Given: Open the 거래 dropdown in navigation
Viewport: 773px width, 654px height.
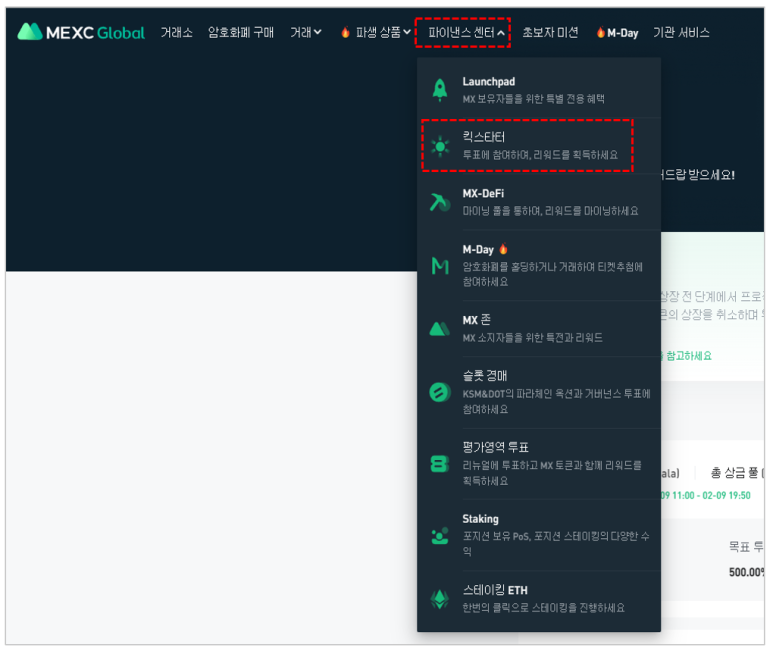Looking at the screenshot, I should coord(306,33).
